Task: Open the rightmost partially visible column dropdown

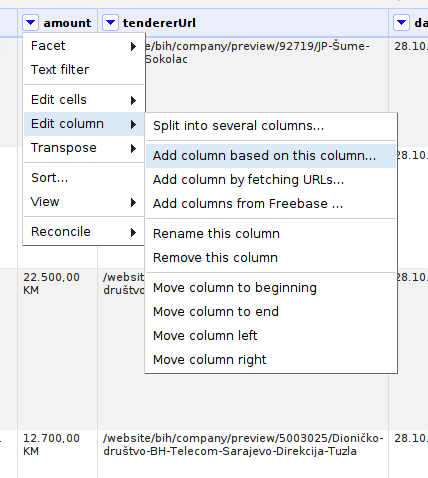Action: click(401, 23)
